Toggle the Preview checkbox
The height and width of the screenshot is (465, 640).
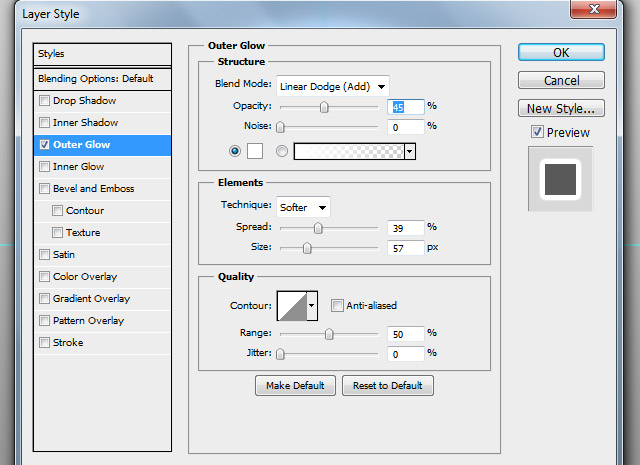[537, 132]
